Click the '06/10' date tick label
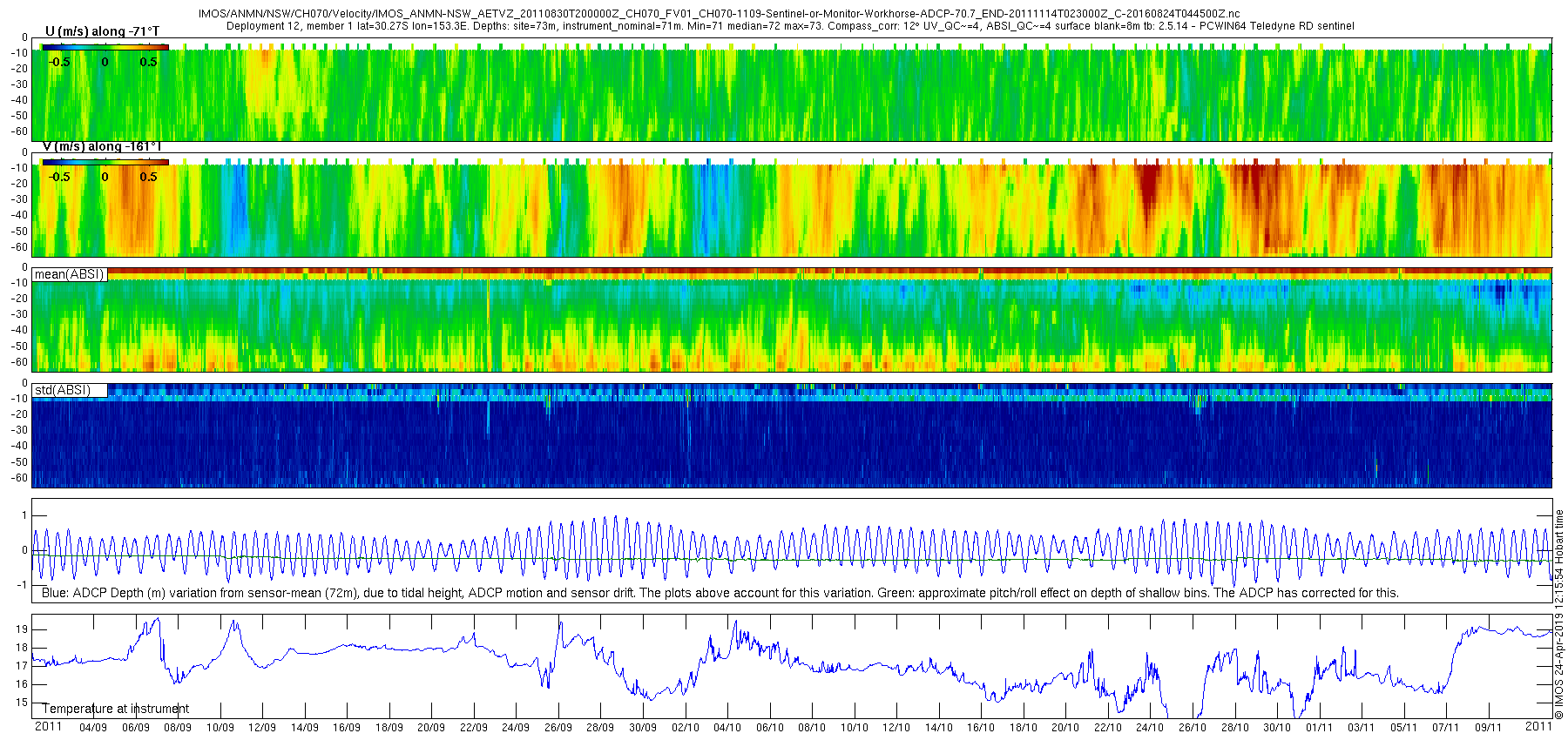This screenshot has height=740, width=1568. [770, 727]
